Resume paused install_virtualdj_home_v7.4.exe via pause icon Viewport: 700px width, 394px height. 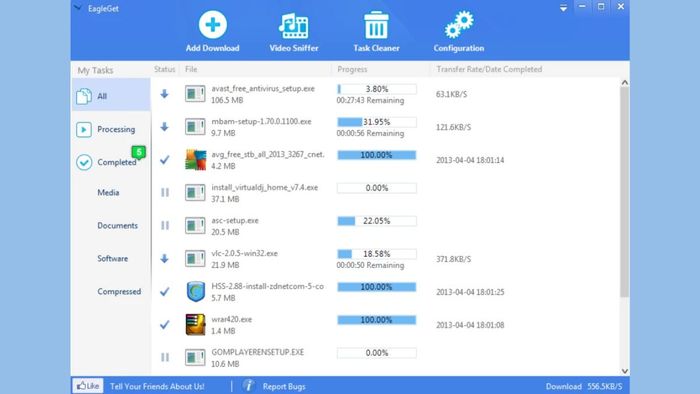coord(165,192)
